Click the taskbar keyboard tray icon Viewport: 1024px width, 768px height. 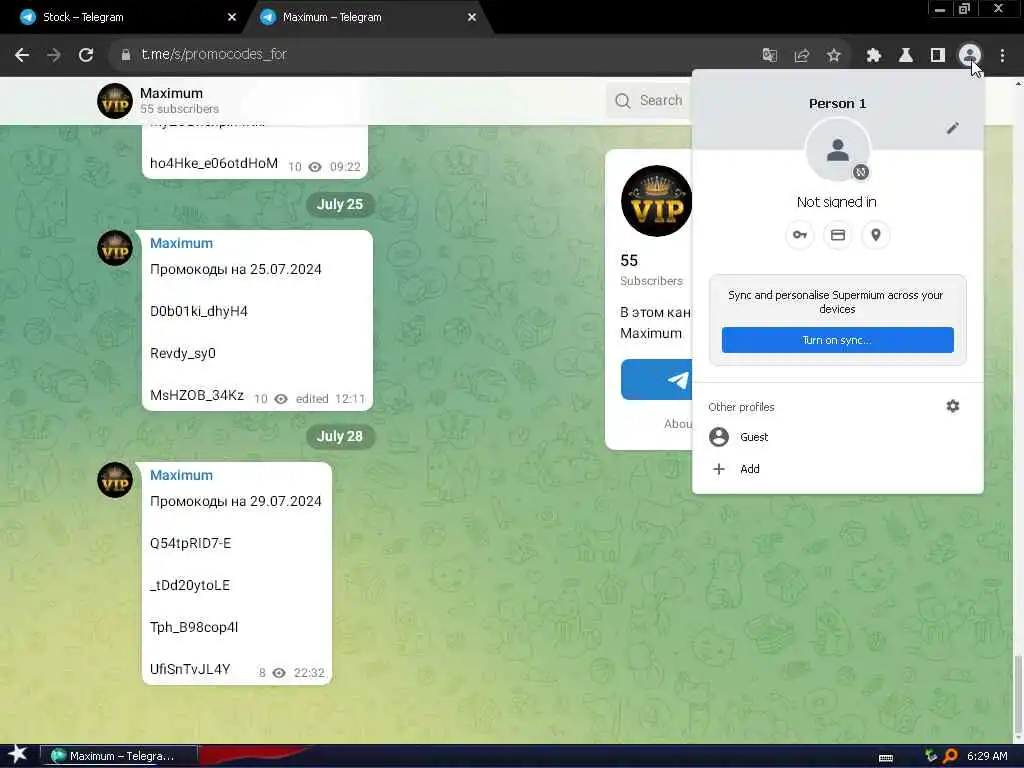pos(886,758)
